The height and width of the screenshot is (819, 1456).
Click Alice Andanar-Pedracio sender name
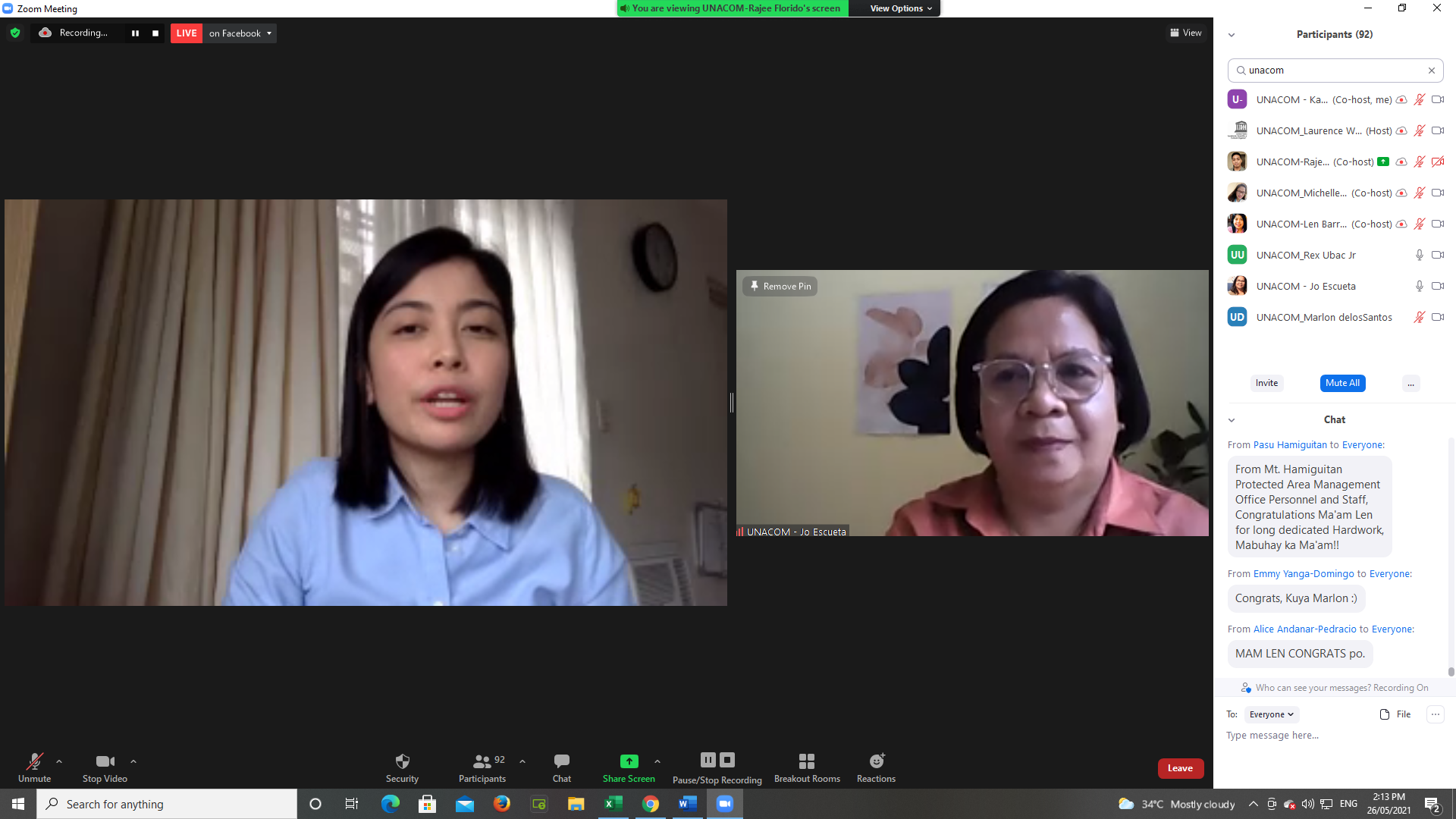click(x=1304, y=629)
